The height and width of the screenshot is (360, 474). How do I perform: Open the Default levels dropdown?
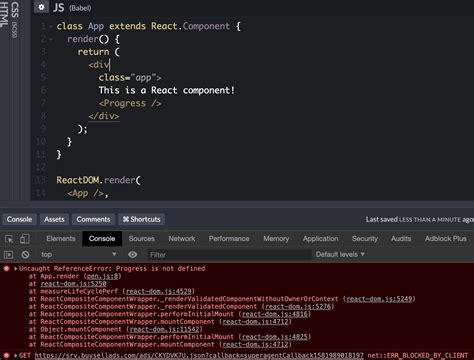pyautogui.click(x=340, y=254)
